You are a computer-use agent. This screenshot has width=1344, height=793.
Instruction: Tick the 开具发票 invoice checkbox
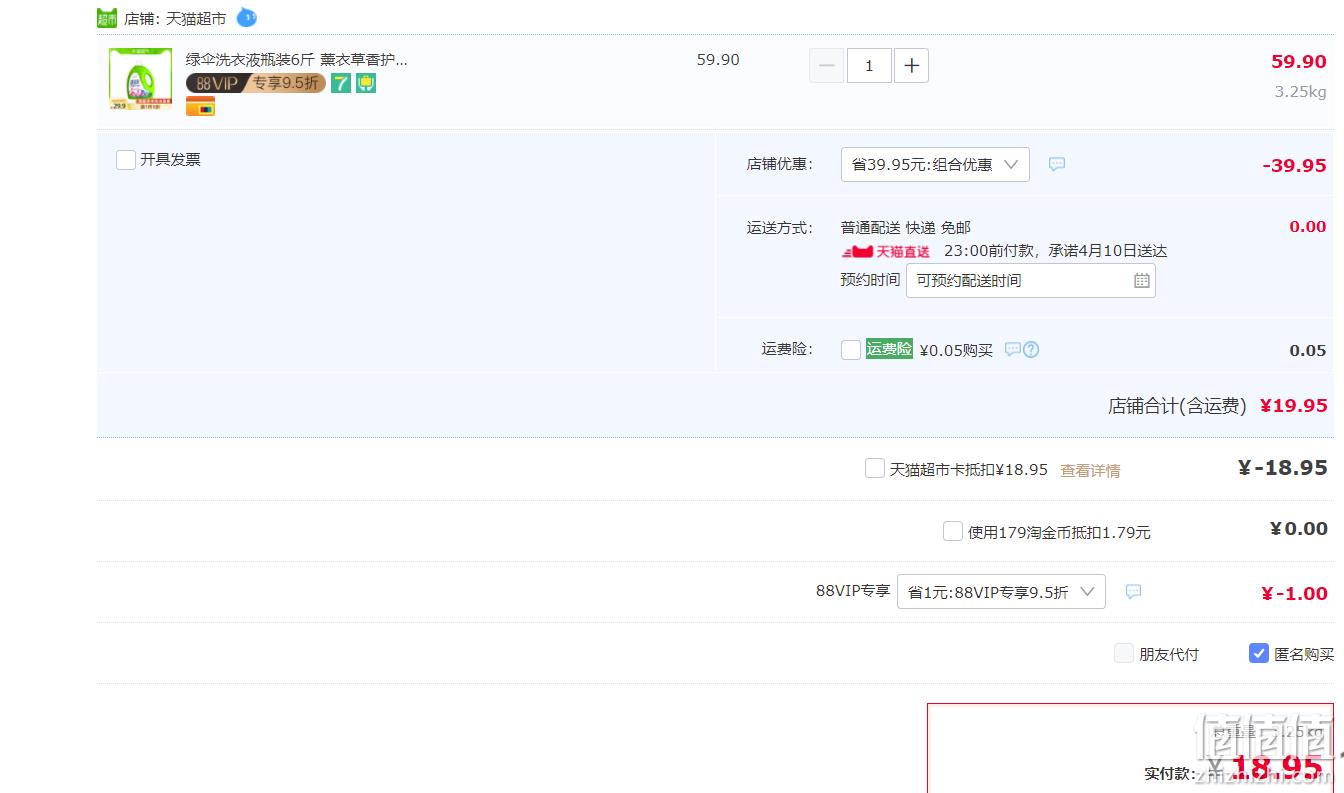click(126, 160)
